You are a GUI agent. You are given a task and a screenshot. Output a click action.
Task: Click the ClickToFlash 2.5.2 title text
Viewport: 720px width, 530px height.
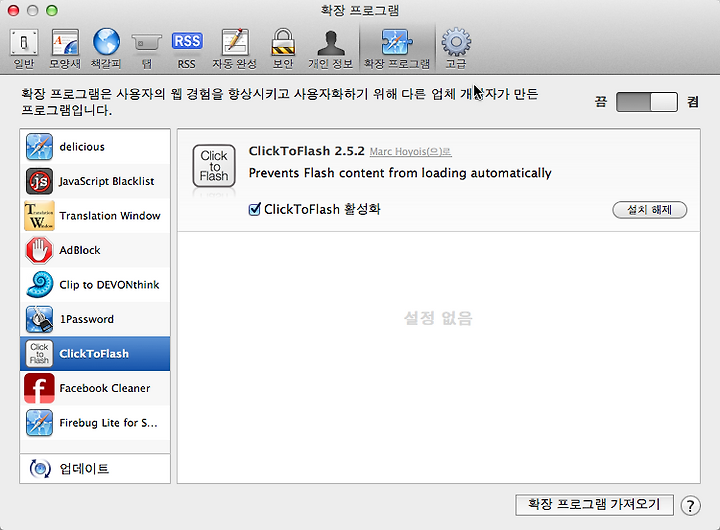tap(306, 151)
